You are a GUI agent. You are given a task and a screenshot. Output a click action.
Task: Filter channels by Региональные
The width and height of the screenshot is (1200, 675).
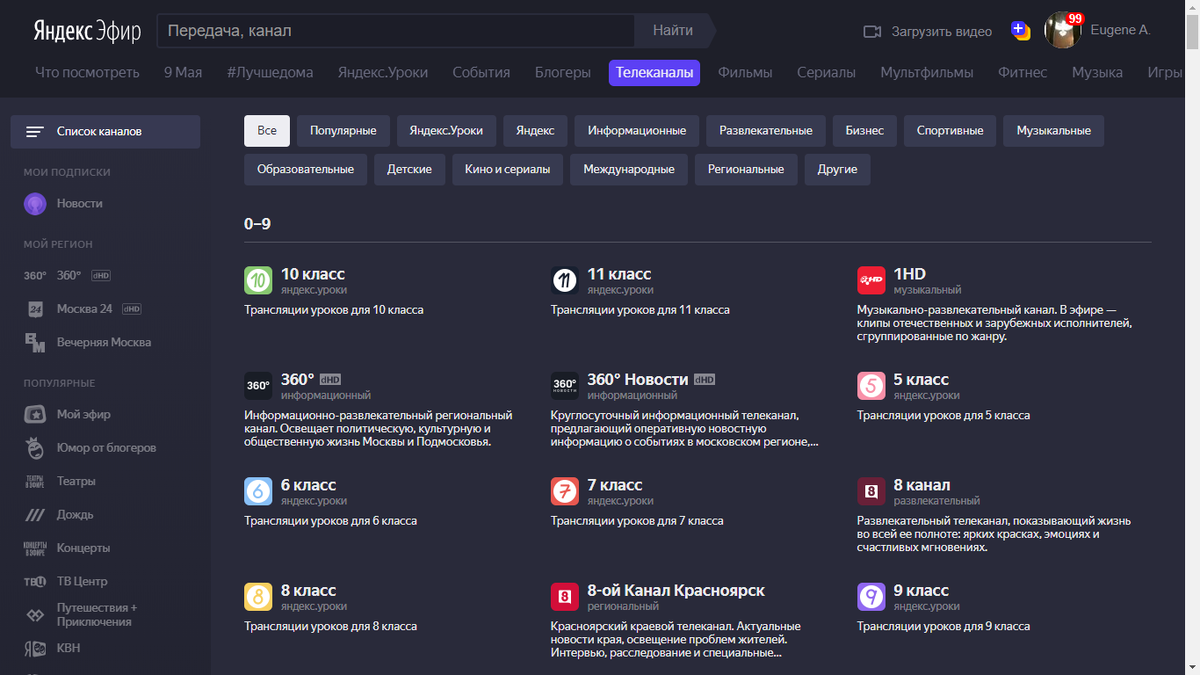pos(746,170)
